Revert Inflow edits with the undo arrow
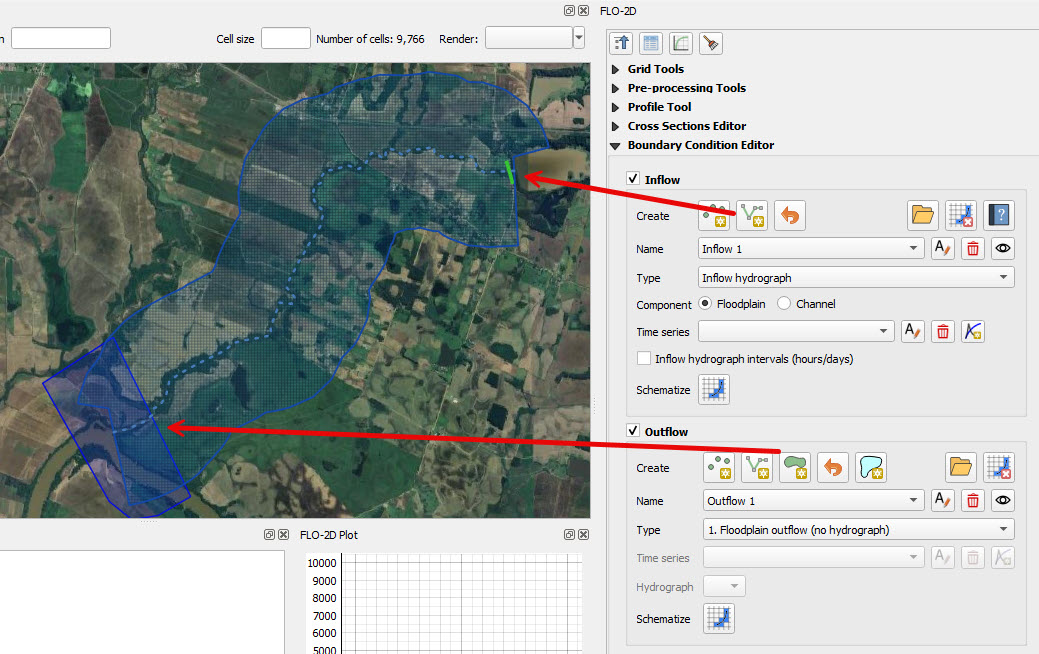 click(789, 215)
